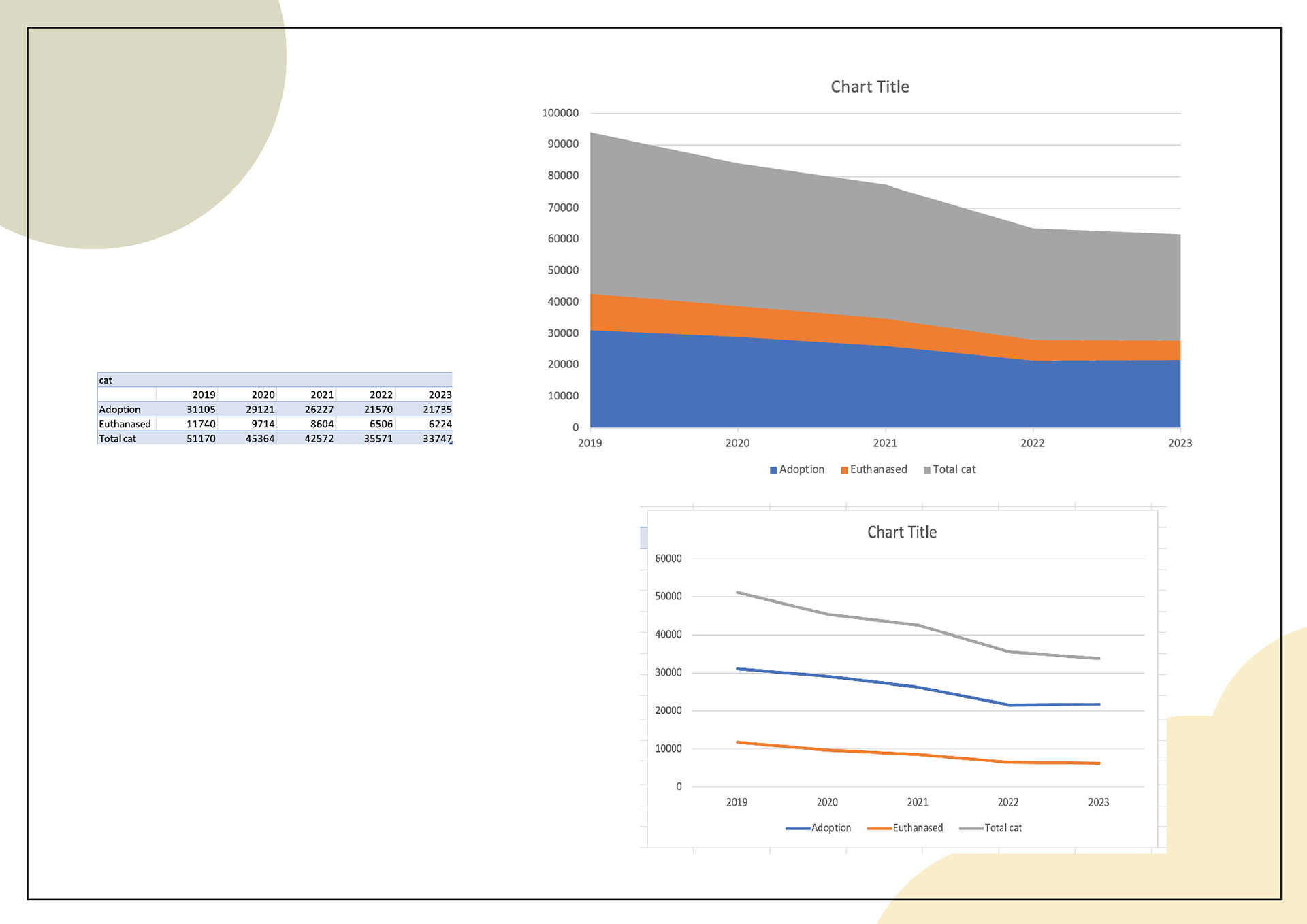Click the blue Adoption legend swatch in area chart
This screenshot has width=1307, height=924.
773,470
